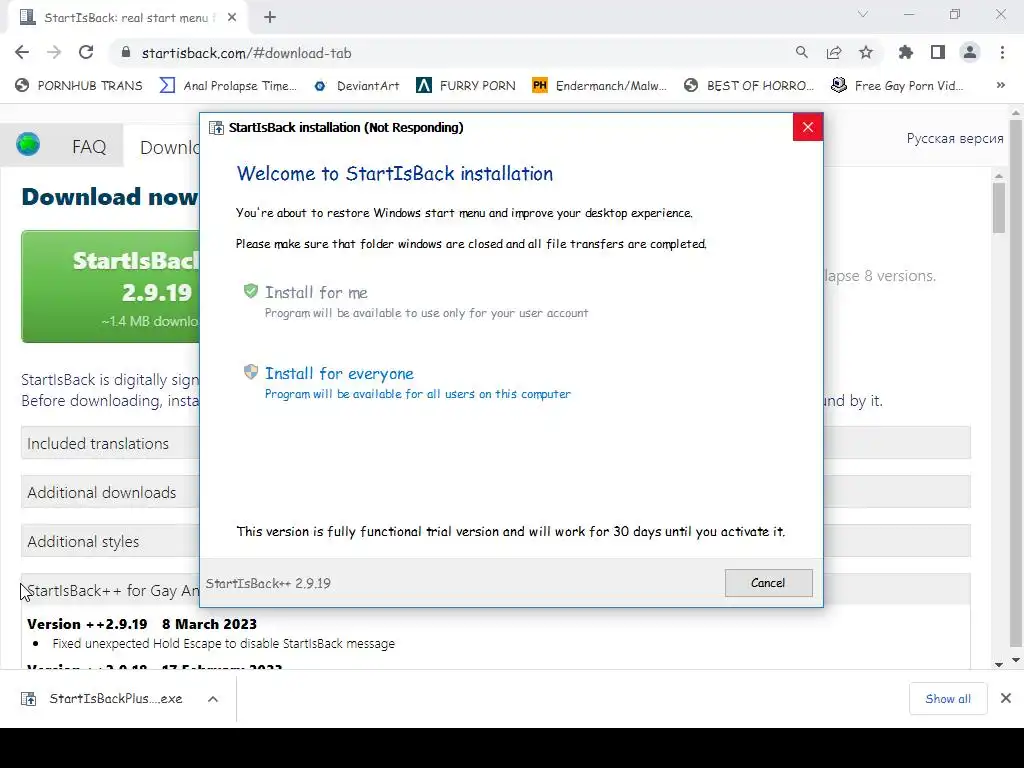Click the page's inner vertical scrollbar thumb

pos(999,207)
